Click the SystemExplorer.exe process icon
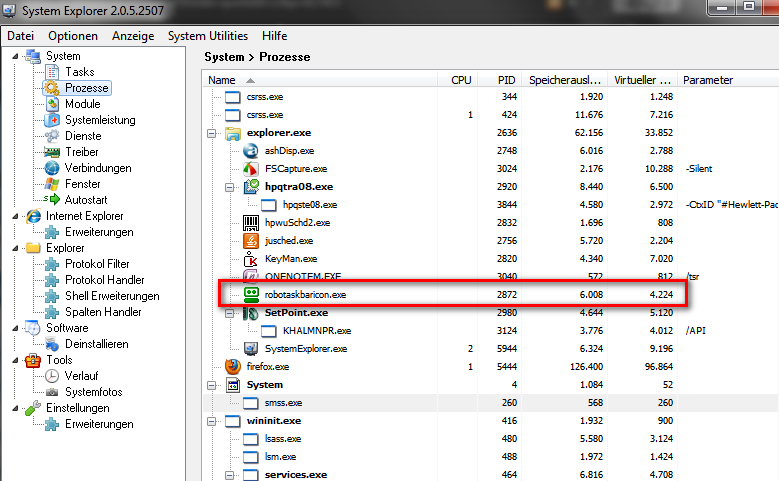Screen dimensions: 779x481 (x=251, y=349)
